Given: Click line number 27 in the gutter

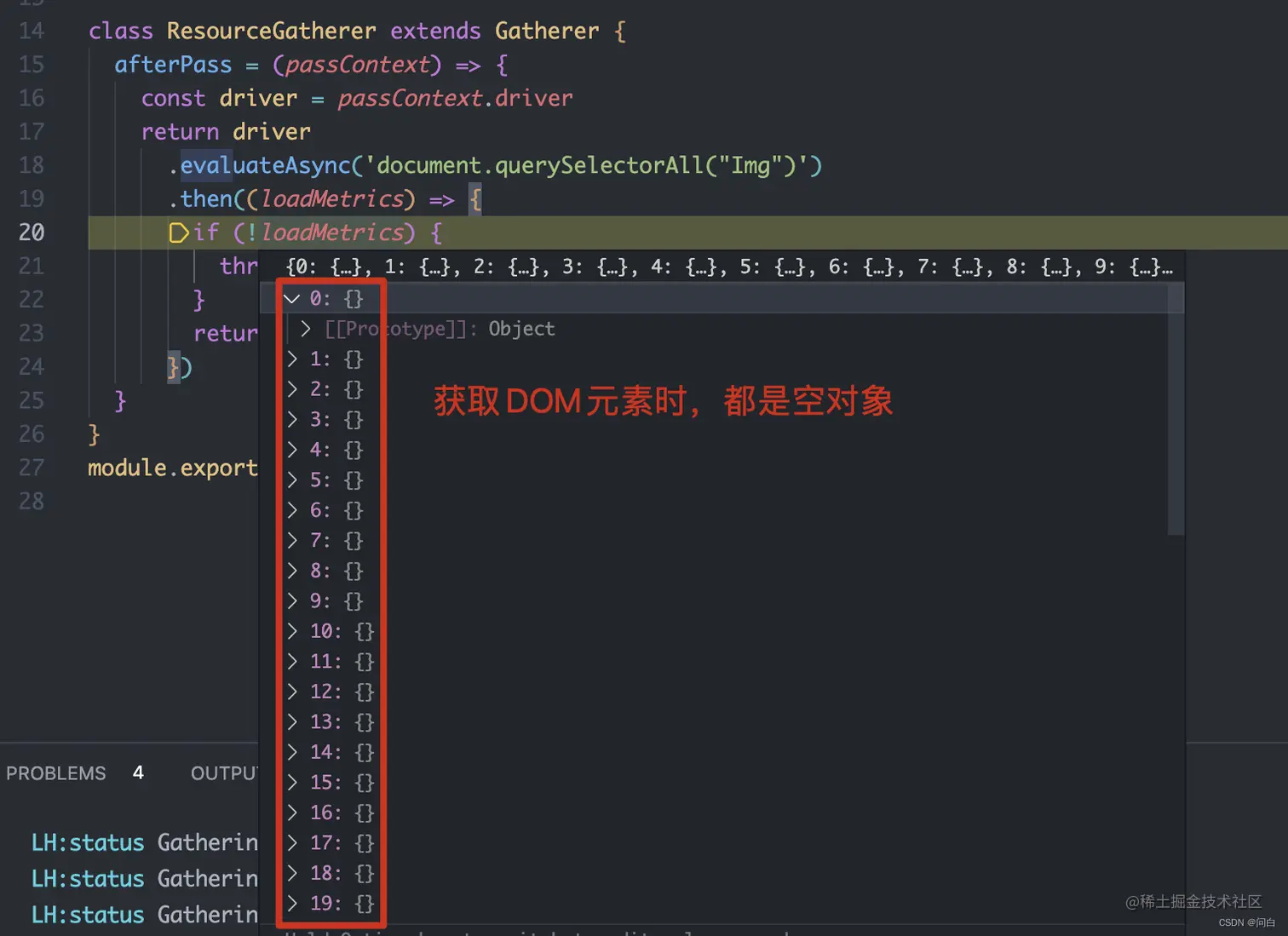Looking at the screenshot, I should click(x=32, y=468).
